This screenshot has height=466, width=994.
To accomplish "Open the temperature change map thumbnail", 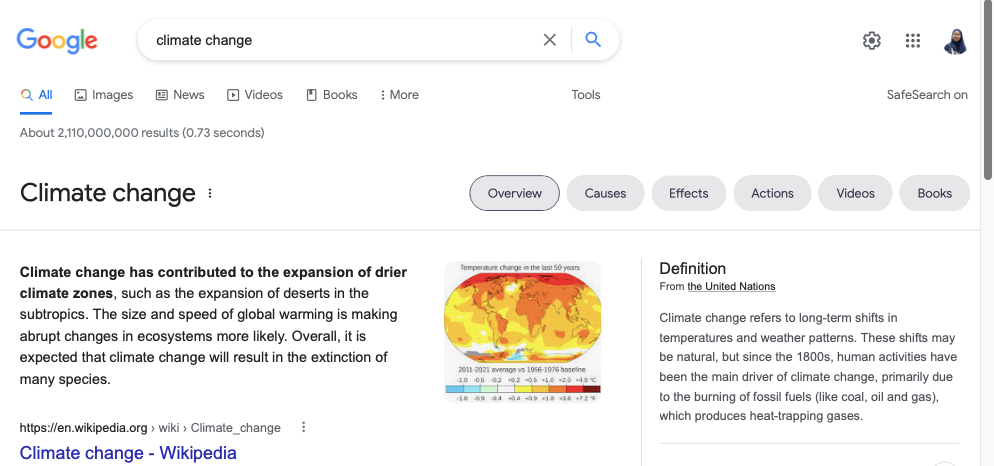I will [522, 332].
